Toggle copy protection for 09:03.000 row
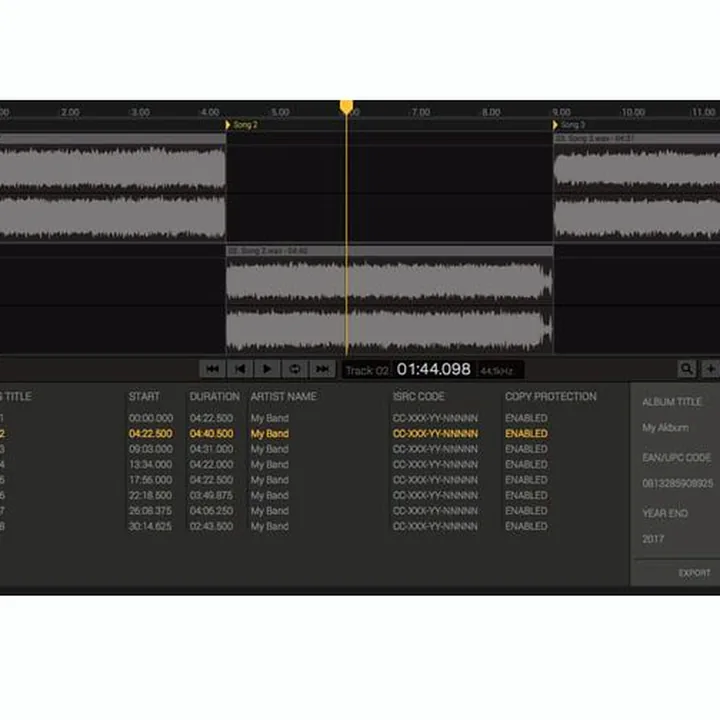 point(526,449)
